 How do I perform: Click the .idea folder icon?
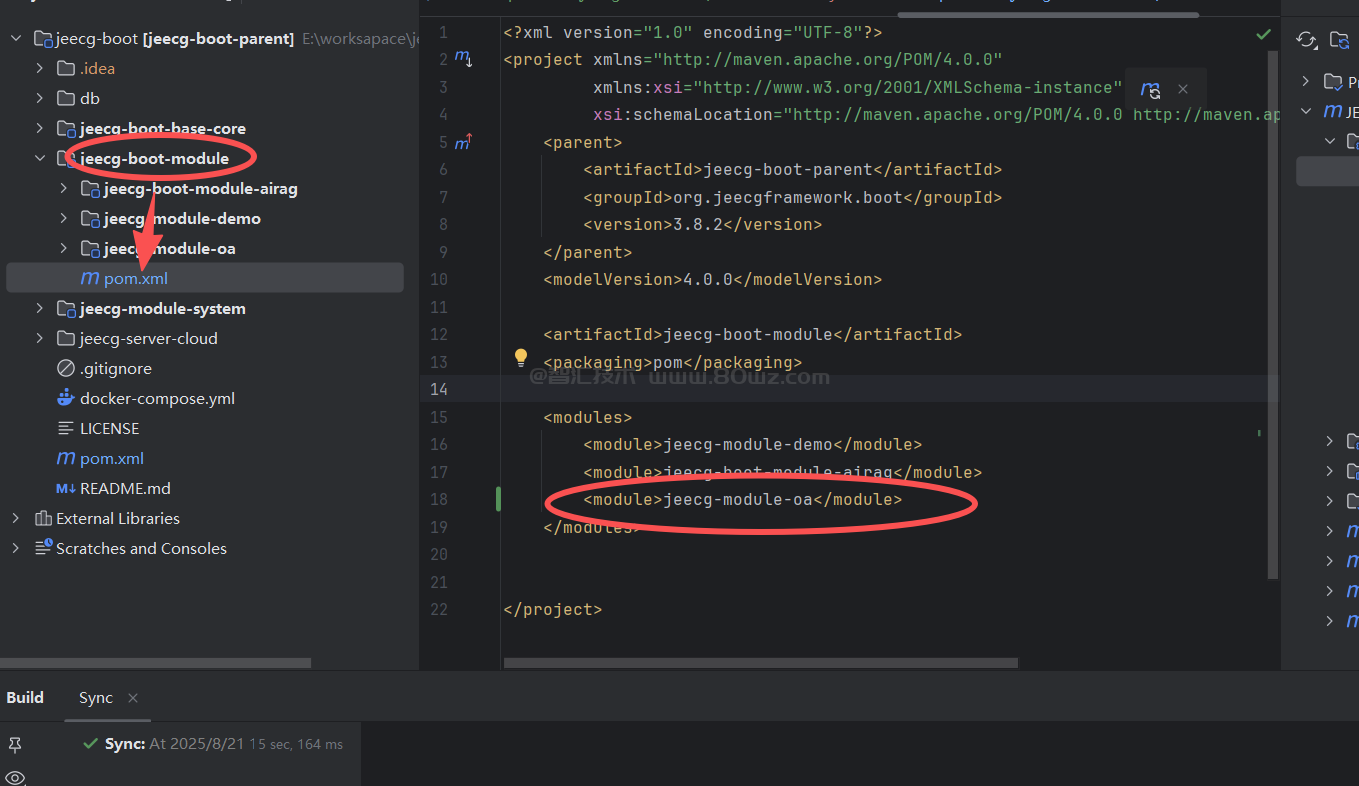pos(66,68)
